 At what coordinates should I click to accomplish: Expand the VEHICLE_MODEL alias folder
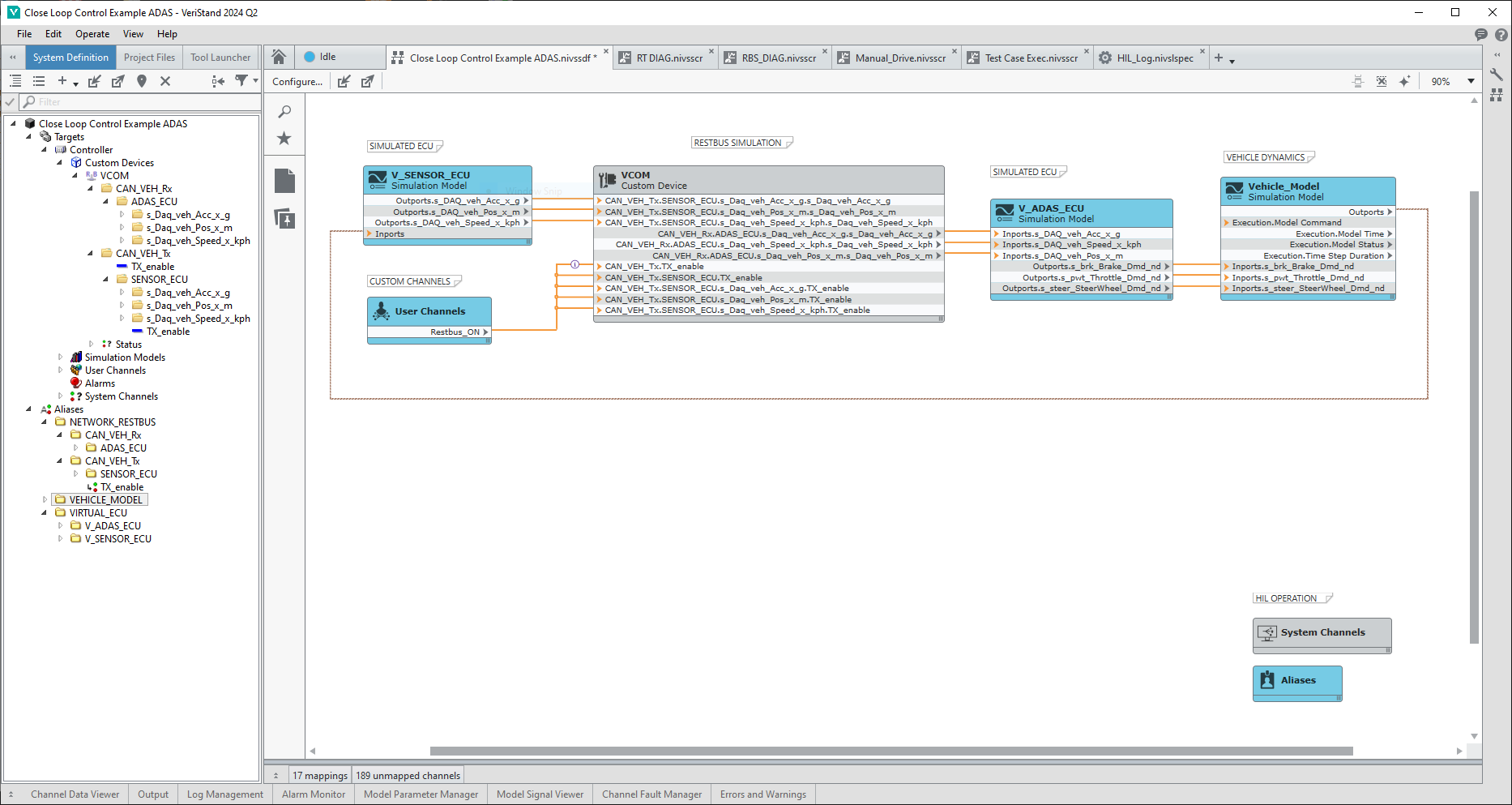(x=45, y=500)
